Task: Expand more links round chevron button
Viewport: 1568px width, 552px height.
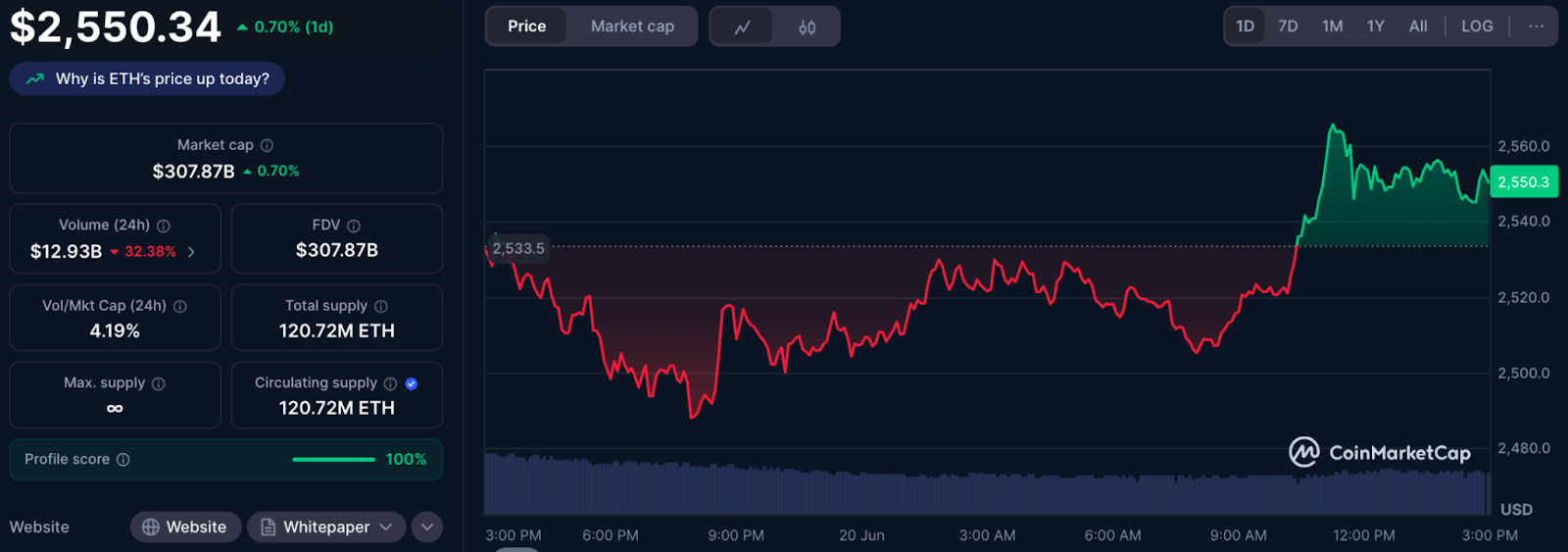Action: (427, 527)
